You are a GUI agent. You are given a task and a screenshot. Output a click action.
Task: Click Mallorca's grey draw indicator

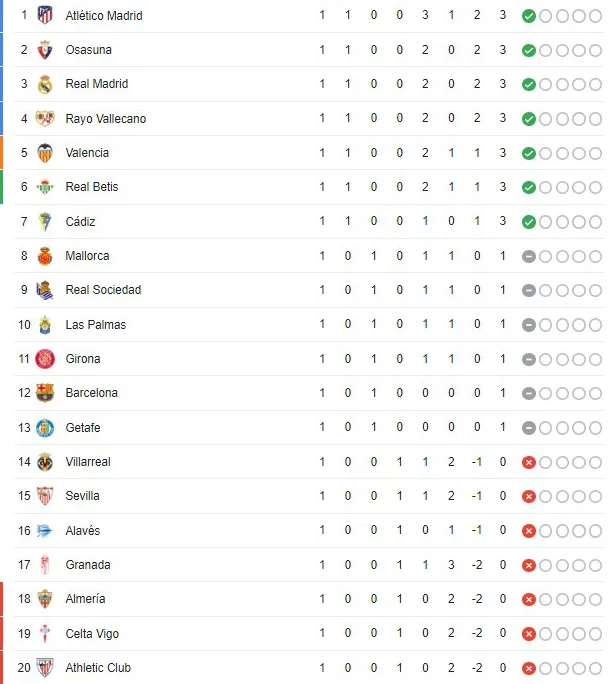coord(529,256)
